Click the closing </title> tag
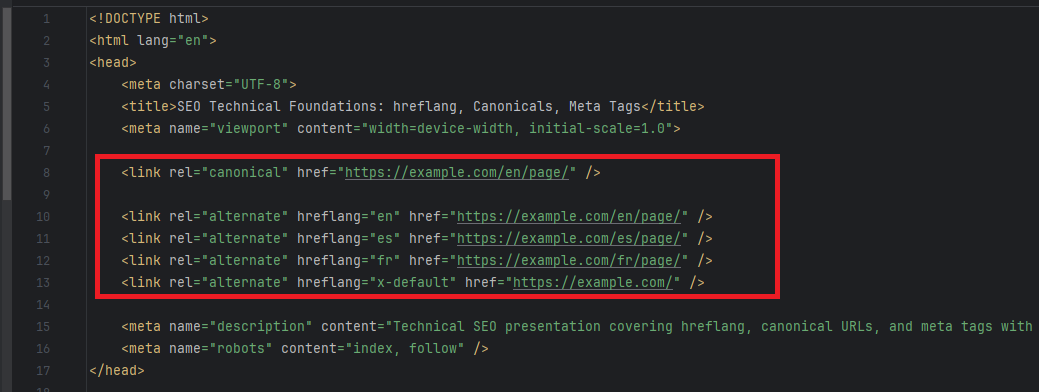 (673, 107)
